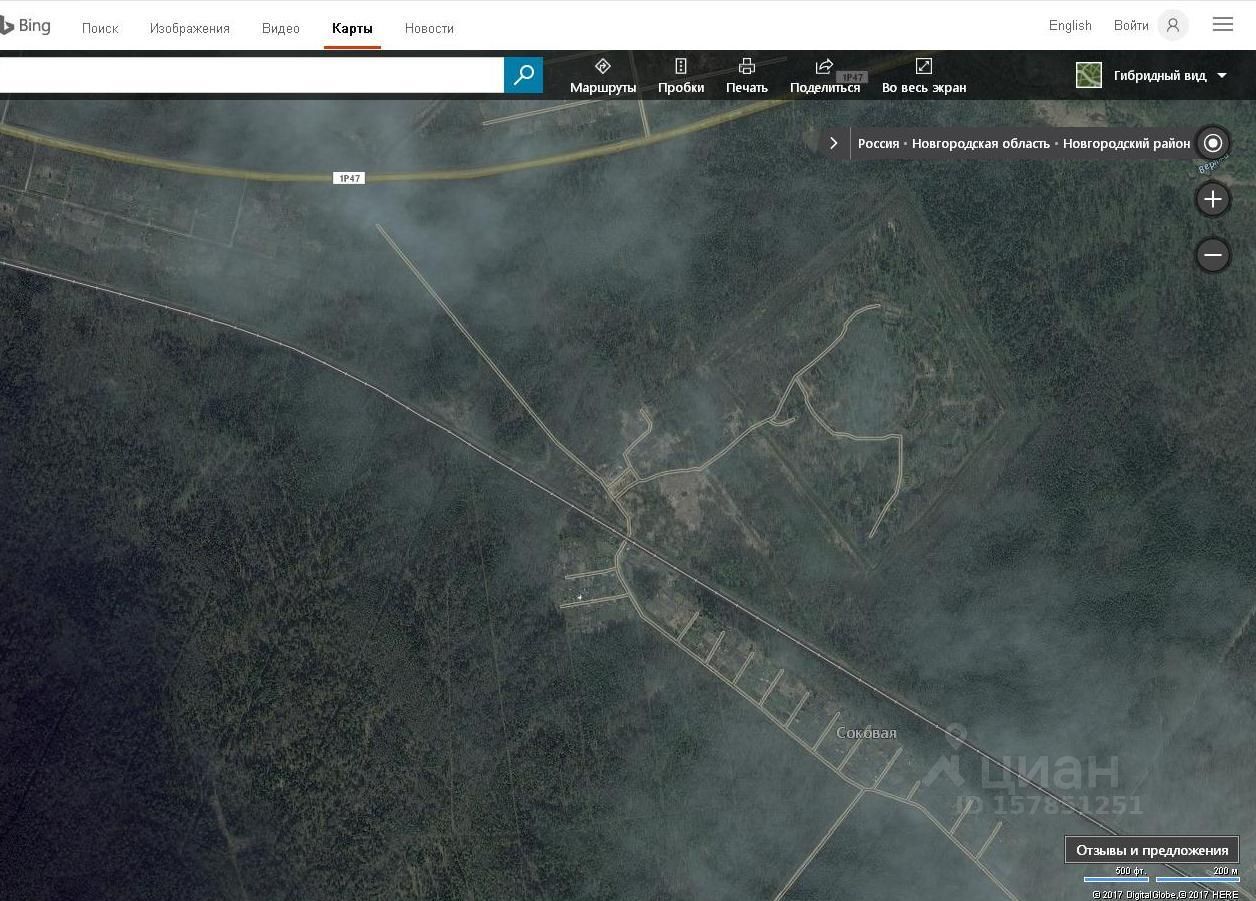The height and width of the screenshot is (901, 1256).
Task: Open the Новости tab
Action: pyautogui.click(x=429, y=28)
